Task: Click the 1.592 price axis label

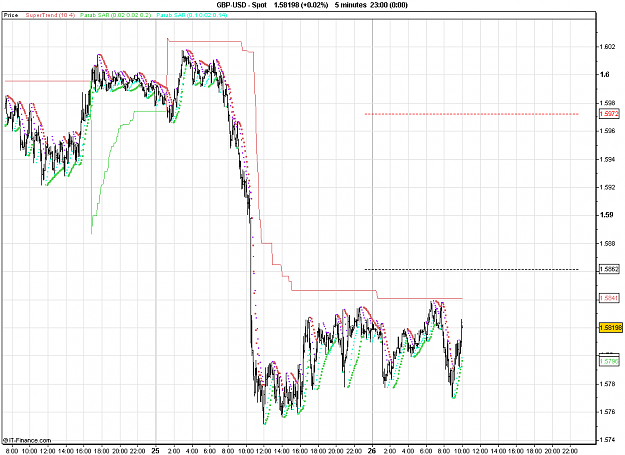Action: tap(607, 187)
